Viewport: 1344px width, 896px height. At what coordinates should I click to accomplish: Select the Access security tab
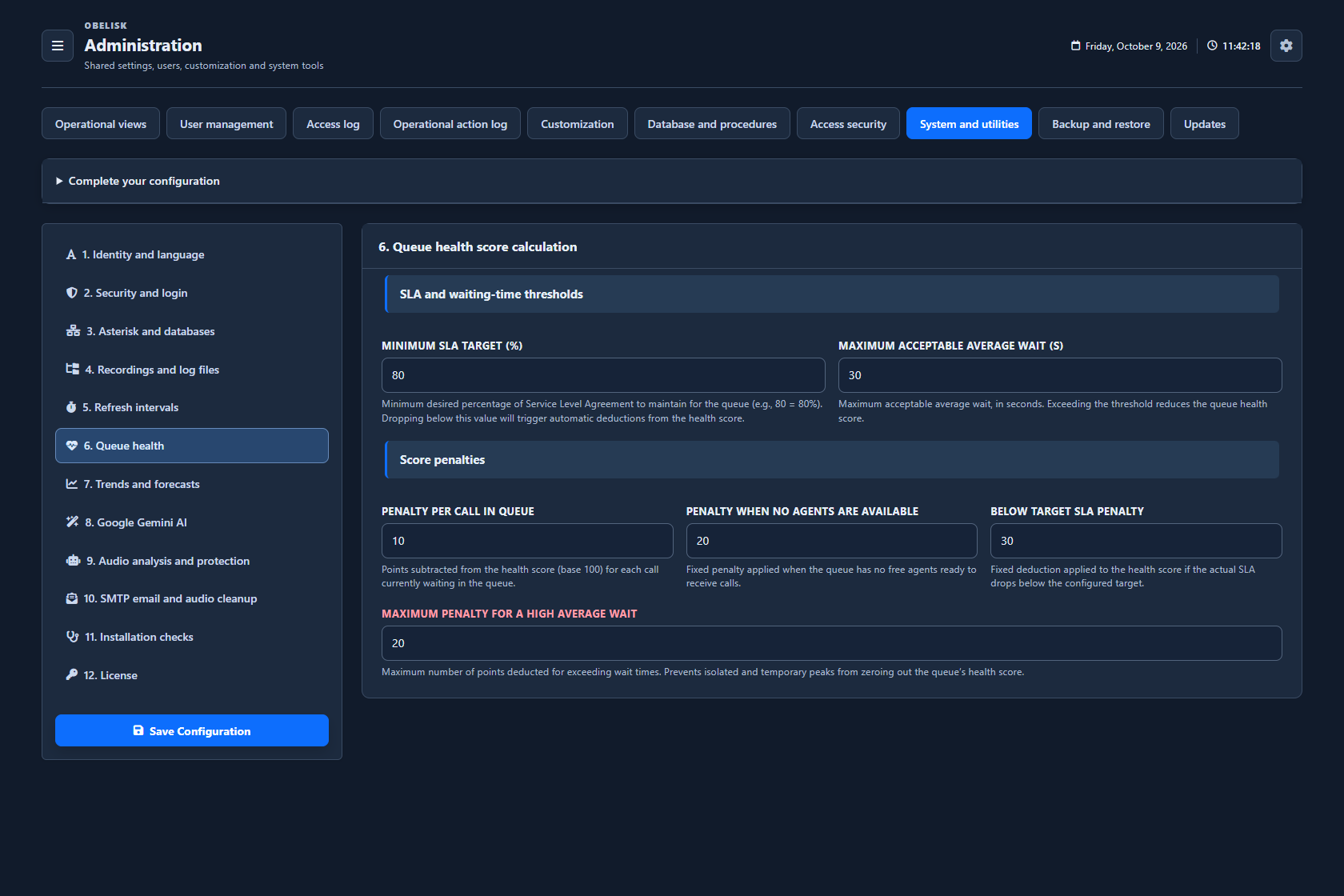coord(848,124)
